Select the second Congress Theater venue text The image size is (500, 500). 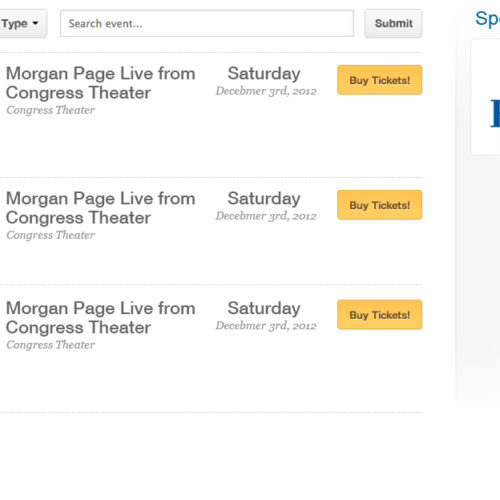(51, 235)
